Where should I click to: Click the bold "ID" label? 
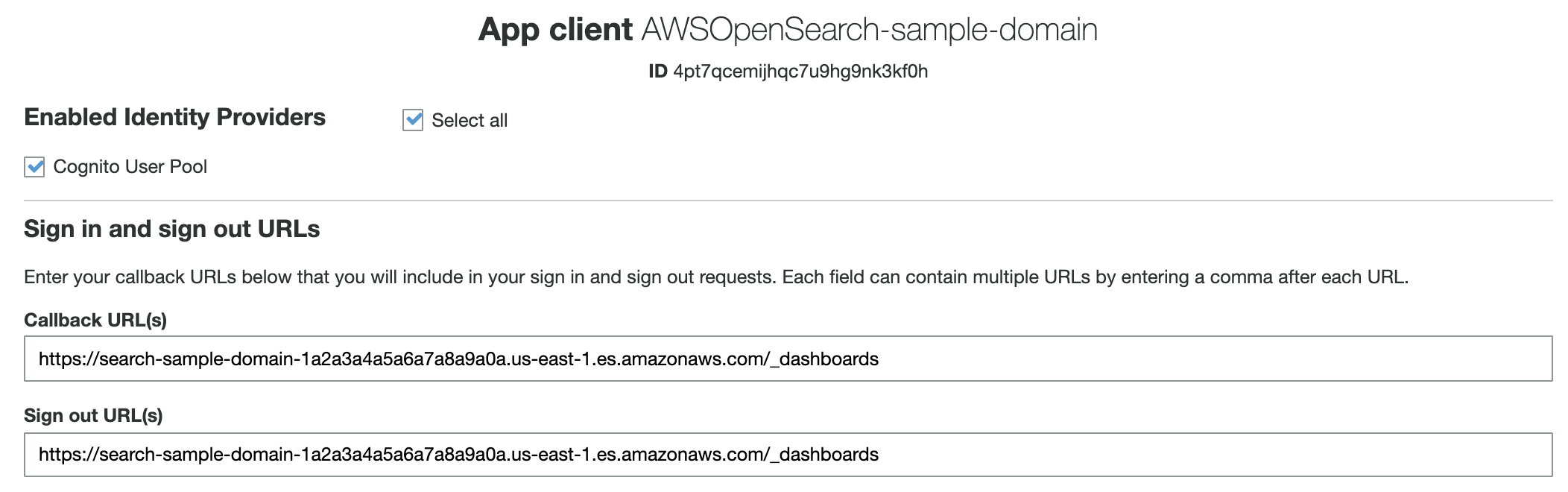(657, 72)
